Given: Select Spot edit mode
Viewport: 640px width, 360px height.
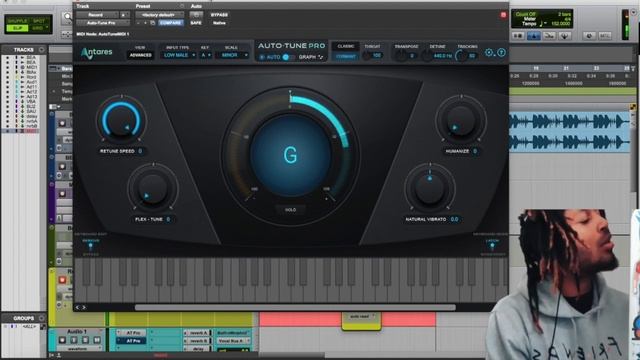Looking at the screenshot, I should (x=39, y=20).
